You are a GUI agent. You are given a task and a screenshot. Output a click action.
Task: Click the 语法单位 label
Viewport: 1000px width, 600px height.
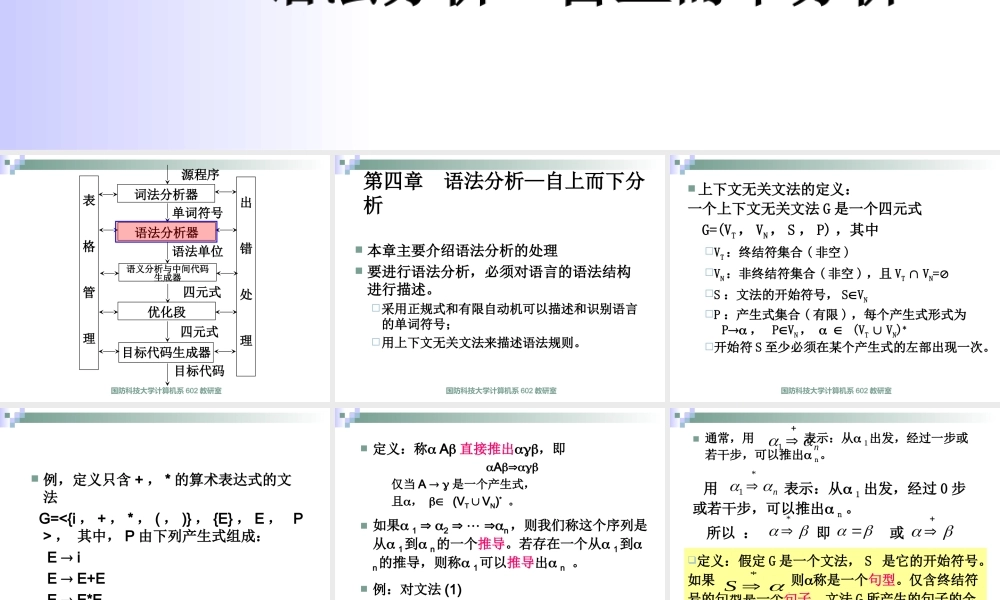tap(198, 251)
